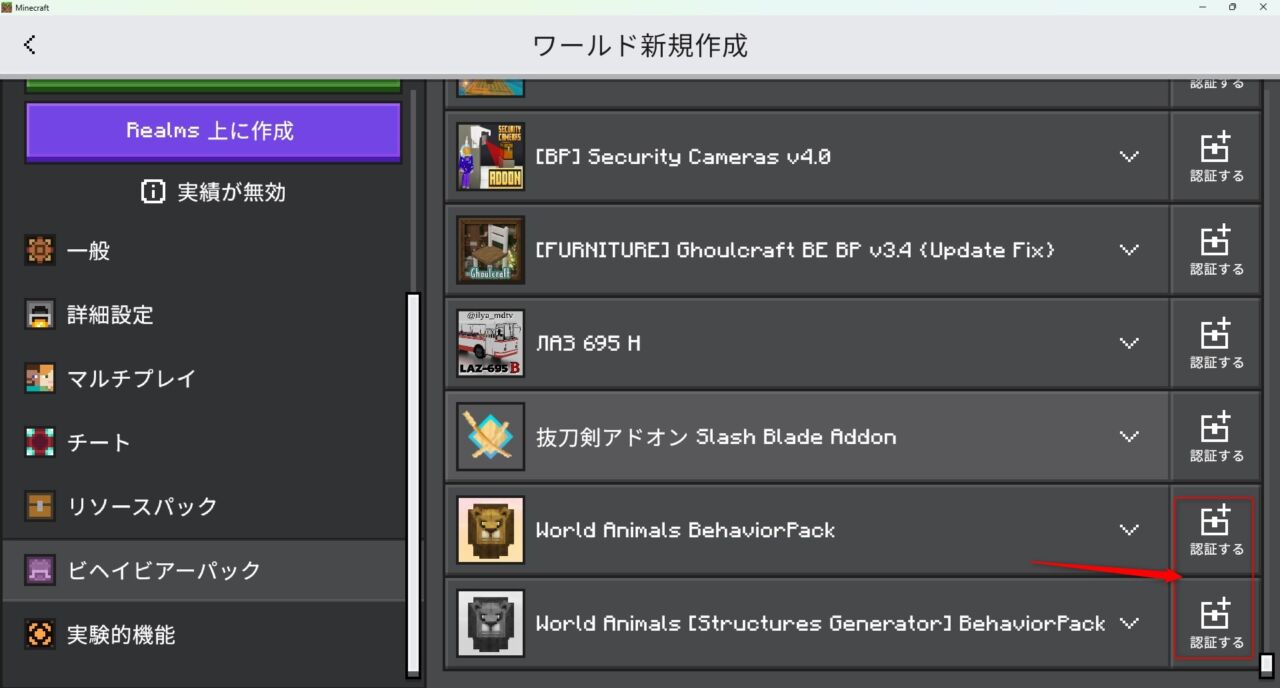Click the ЛАЗ 695 Н title text
1280x688 pixels.
coord(588,343)
